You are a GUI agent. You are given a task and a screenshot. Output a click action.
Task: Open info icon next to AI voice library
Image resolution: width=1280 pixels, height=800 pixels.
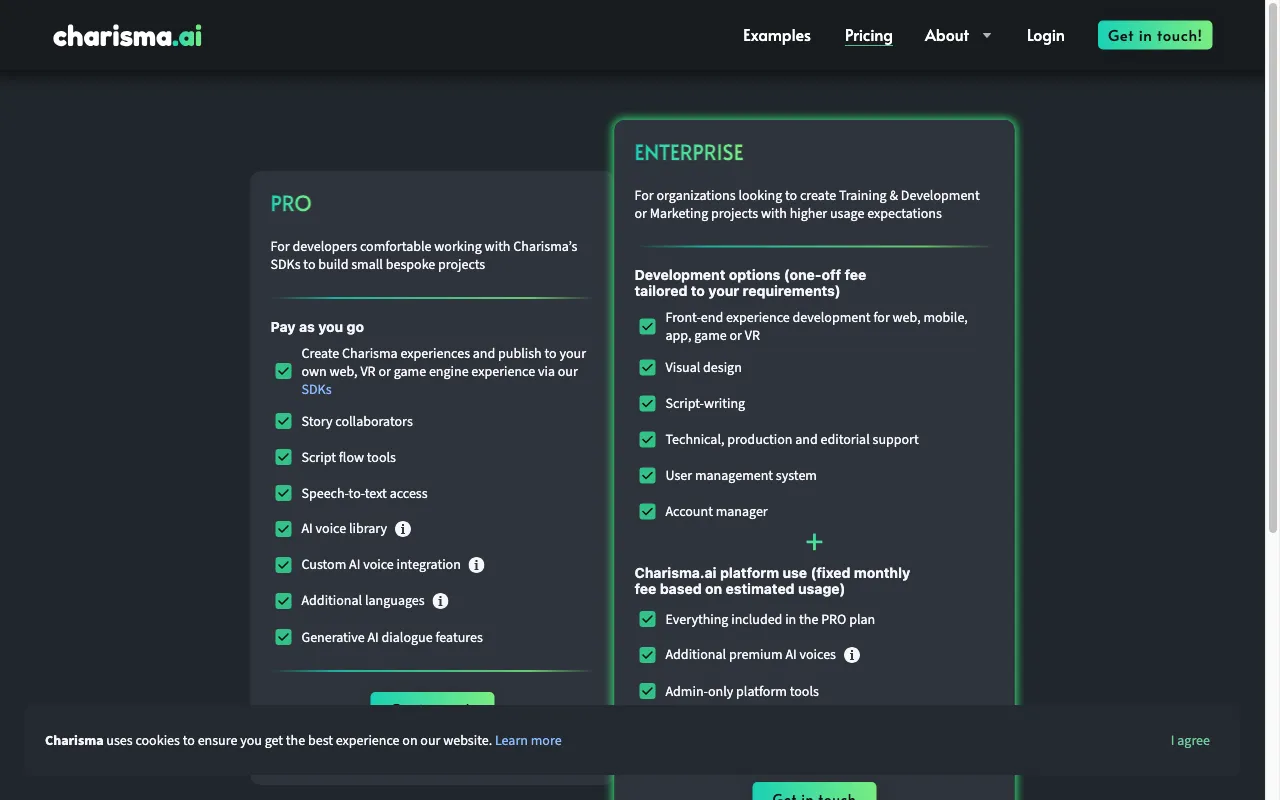403,529
